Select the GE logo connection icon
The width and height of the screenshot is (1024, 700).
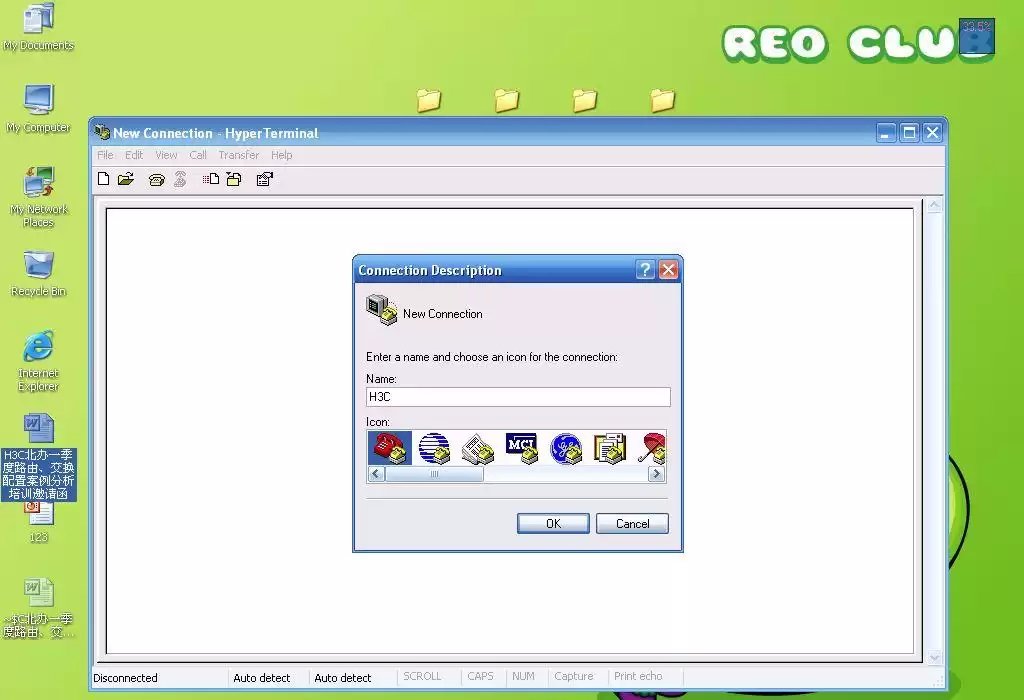(566, 448)
